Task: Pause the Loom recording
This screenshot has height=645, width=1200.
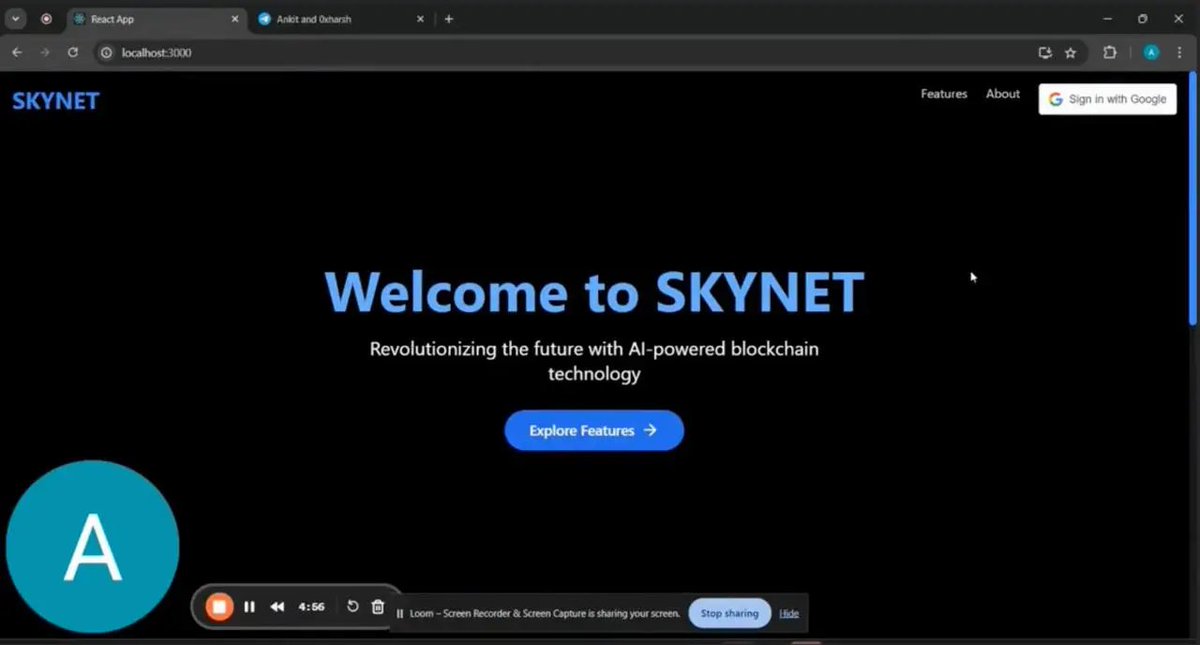Action: tap(250, 607)
